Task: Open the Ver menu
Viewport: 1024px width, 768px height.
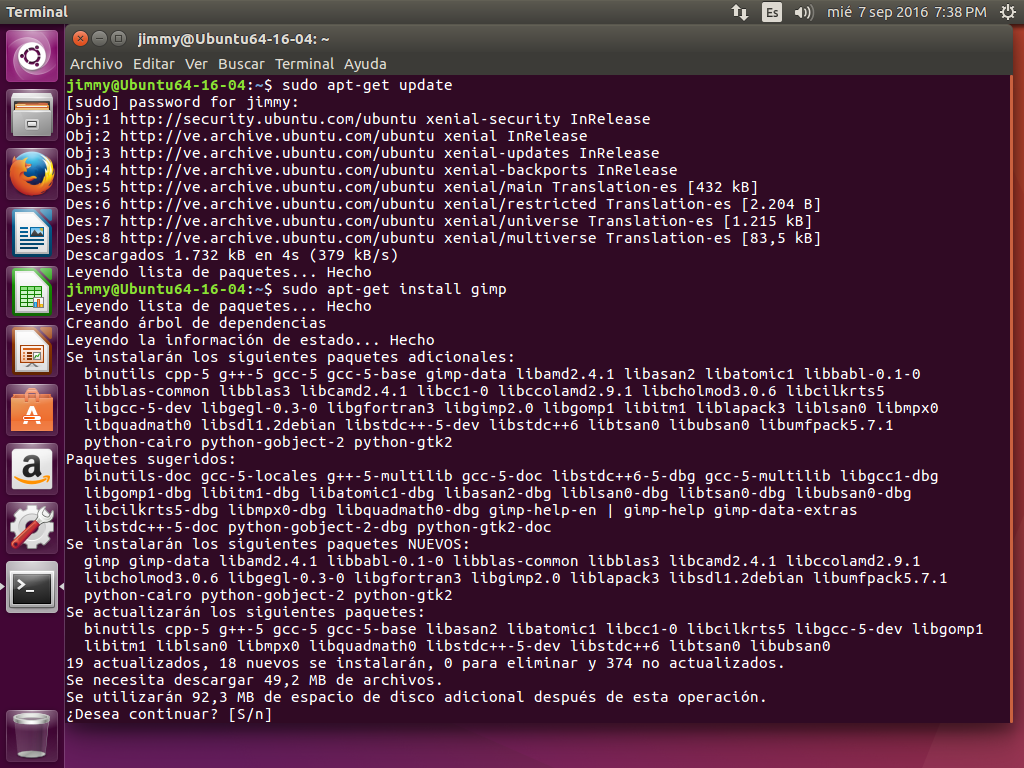Action: [196, 63]
